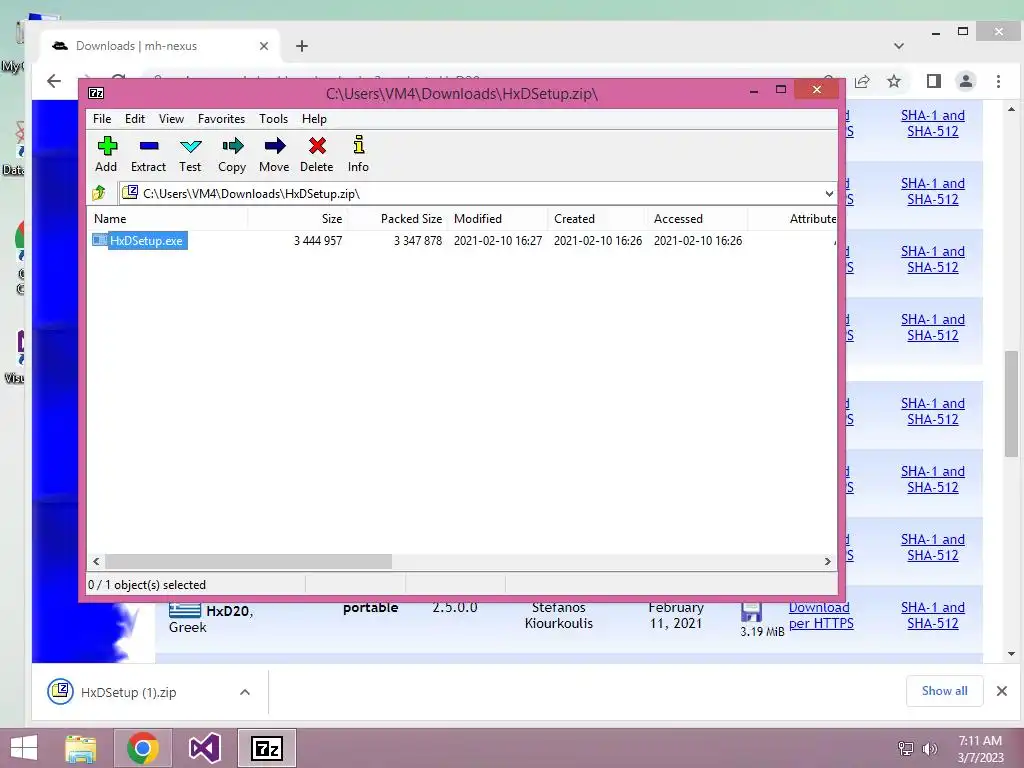1024x768 pixels.
Task: Sort by Accessed column header
Action: point(697,219)
